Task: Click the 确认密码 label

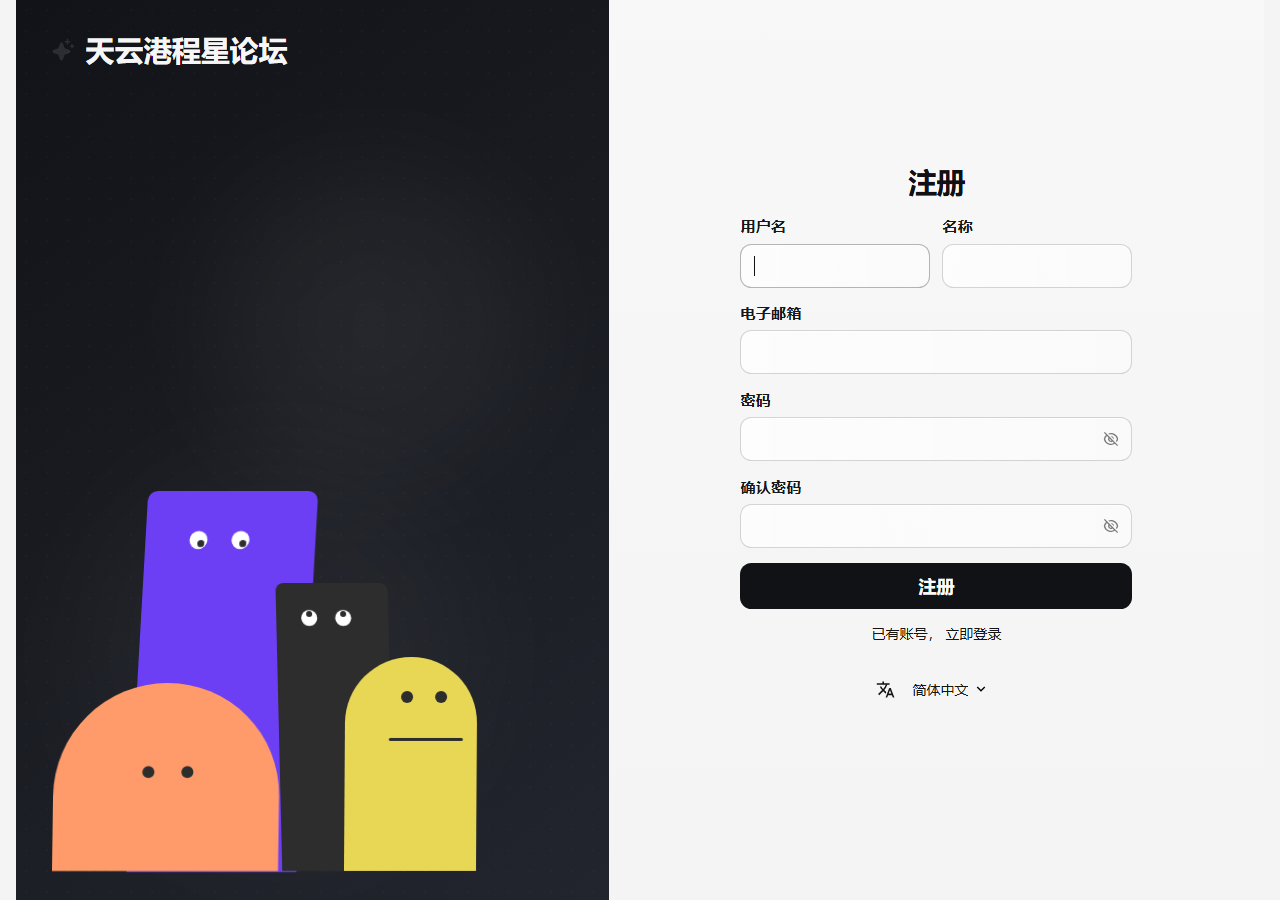Action: click(x=770, y=488)
